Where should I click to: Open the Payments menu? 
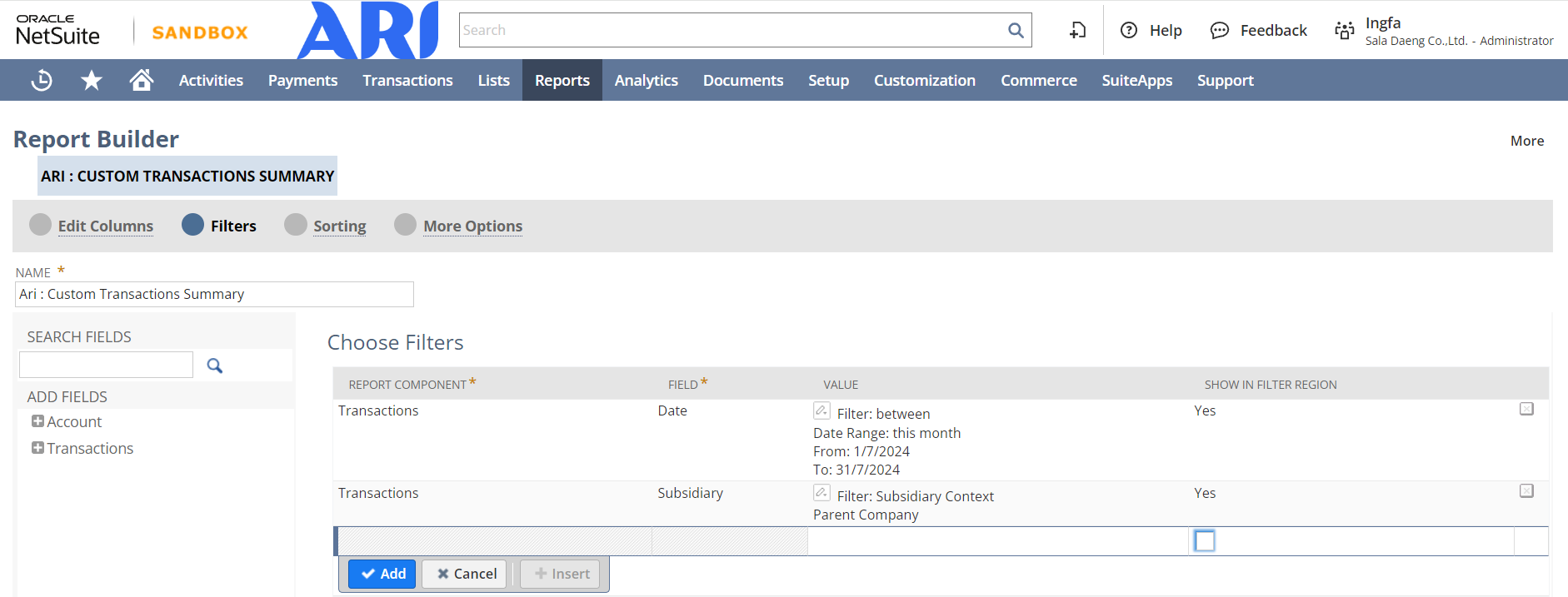tap(302, 81)
